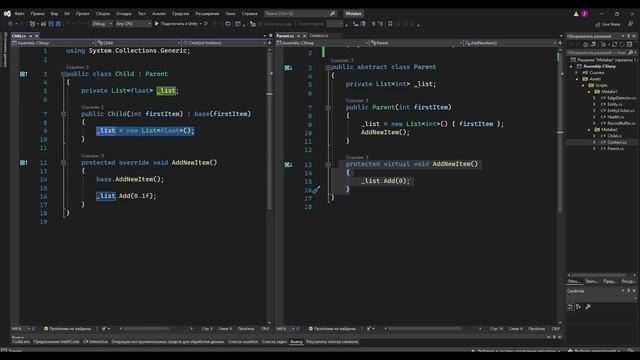Click the Child.cs horizontal scrollbar thumb
640x360 pixels.
coord(147,329)
